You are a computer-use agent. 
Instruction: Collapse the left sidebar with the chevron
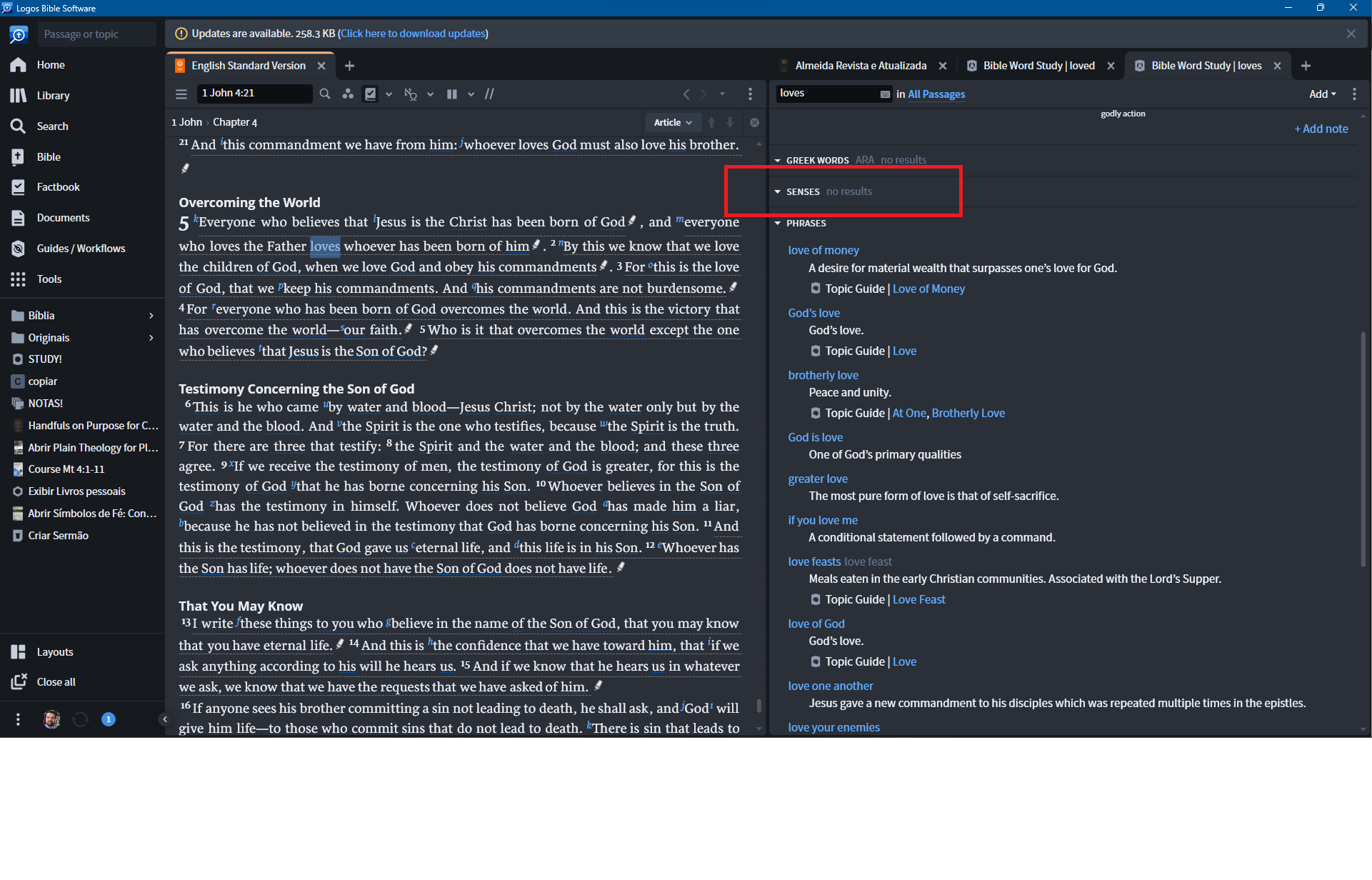(164, 719)
